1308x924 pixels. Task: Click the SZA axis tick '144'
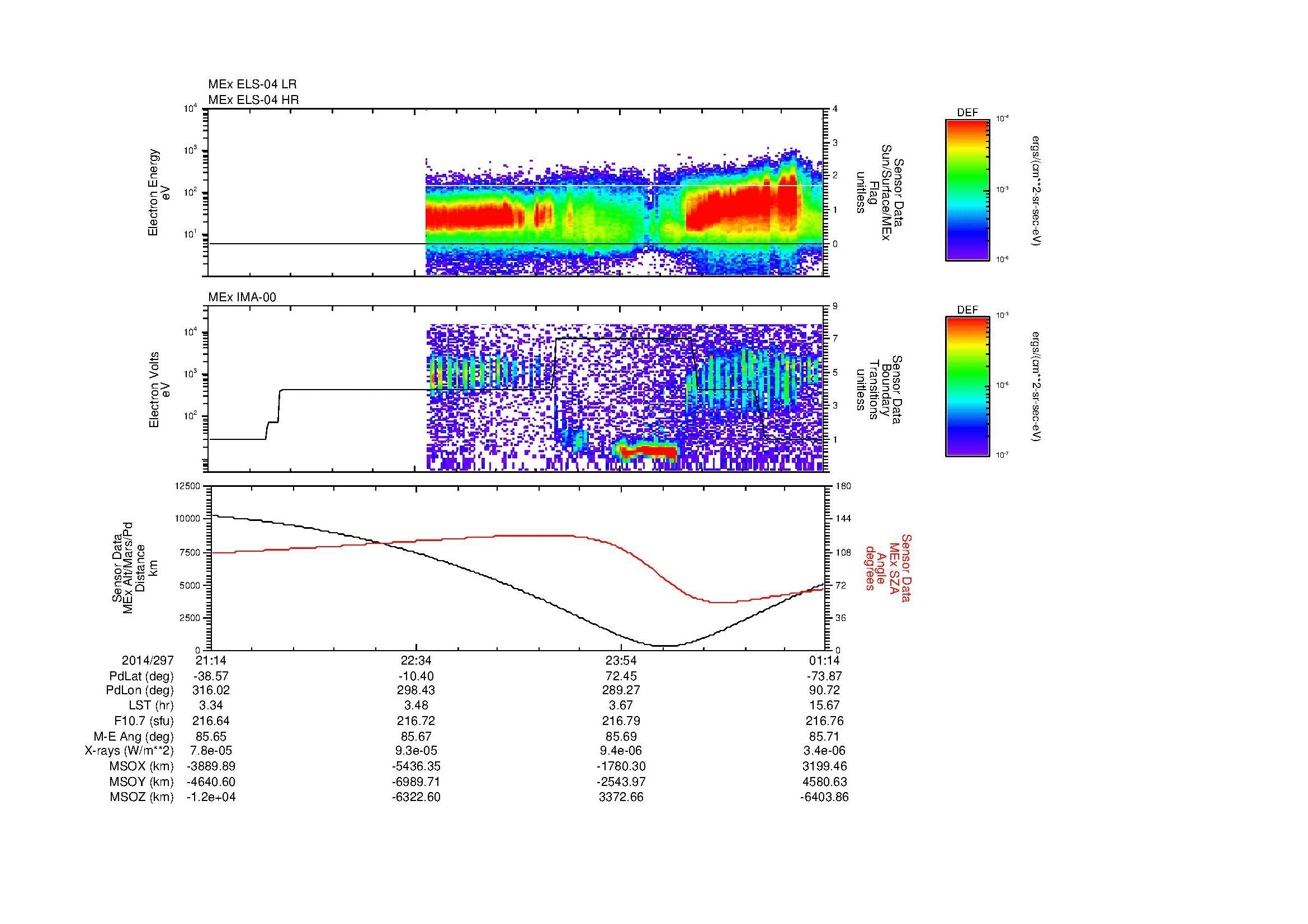[x=843, y=519]
